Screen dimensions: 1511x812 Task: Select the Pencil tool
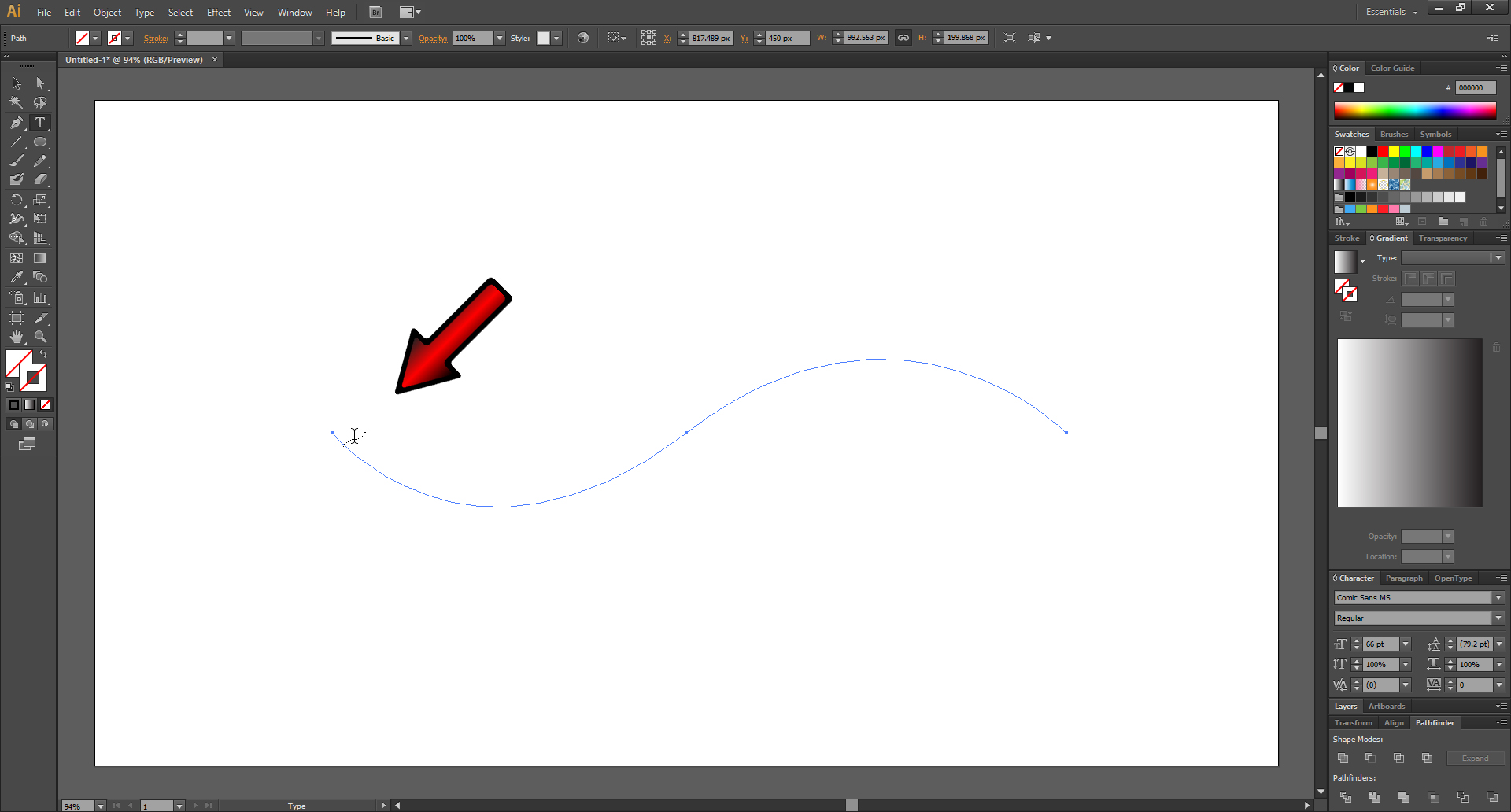click(40, 161)
